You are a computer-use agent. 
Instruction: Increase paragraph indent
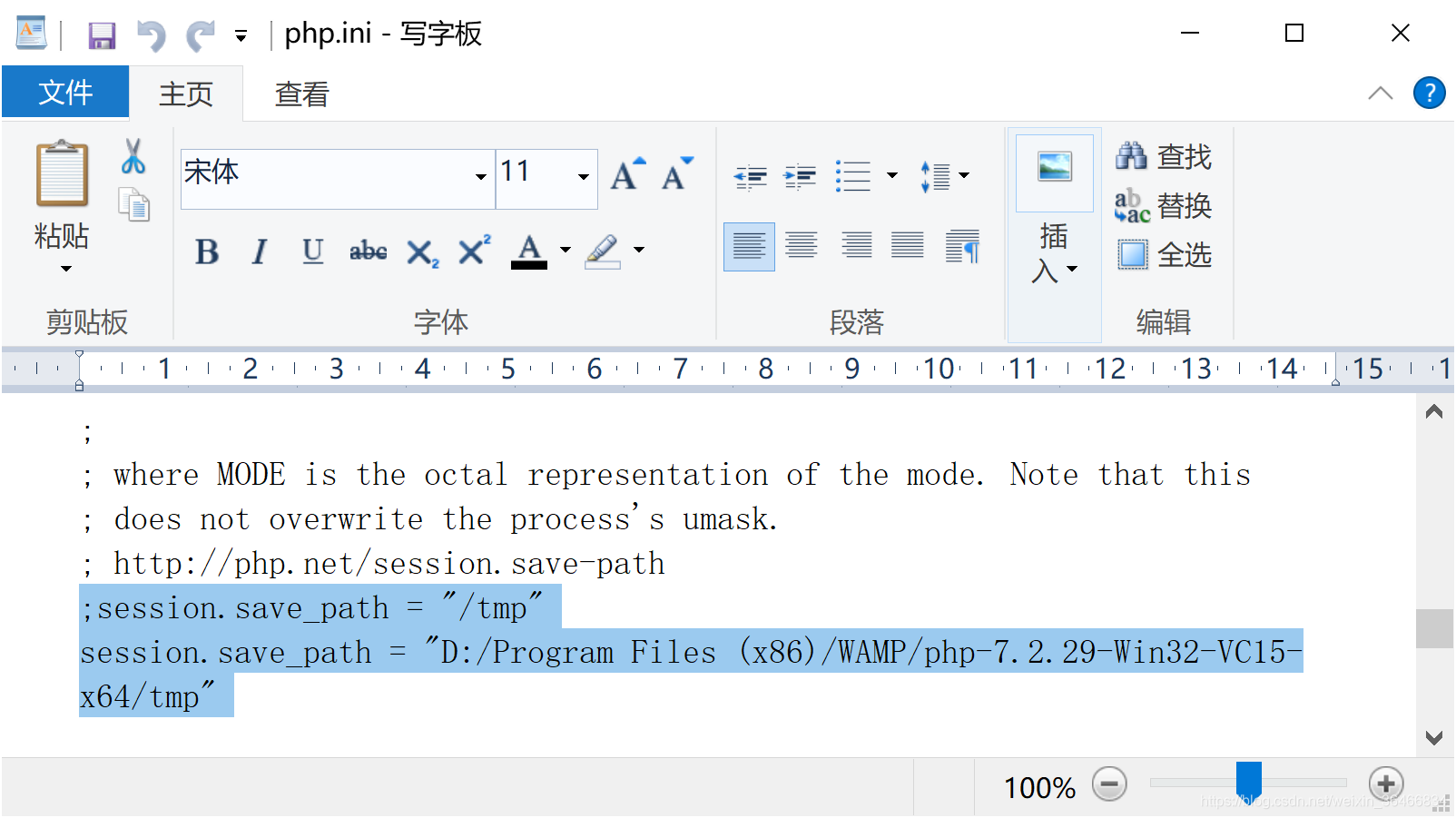(x=800, y=176)
